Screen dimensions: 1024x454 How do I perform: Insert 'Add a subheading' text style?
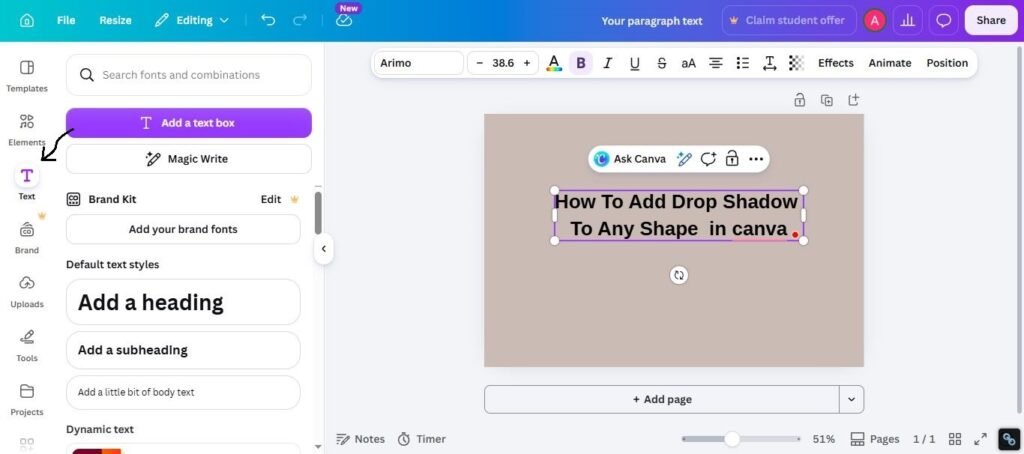tap(183, 350)
